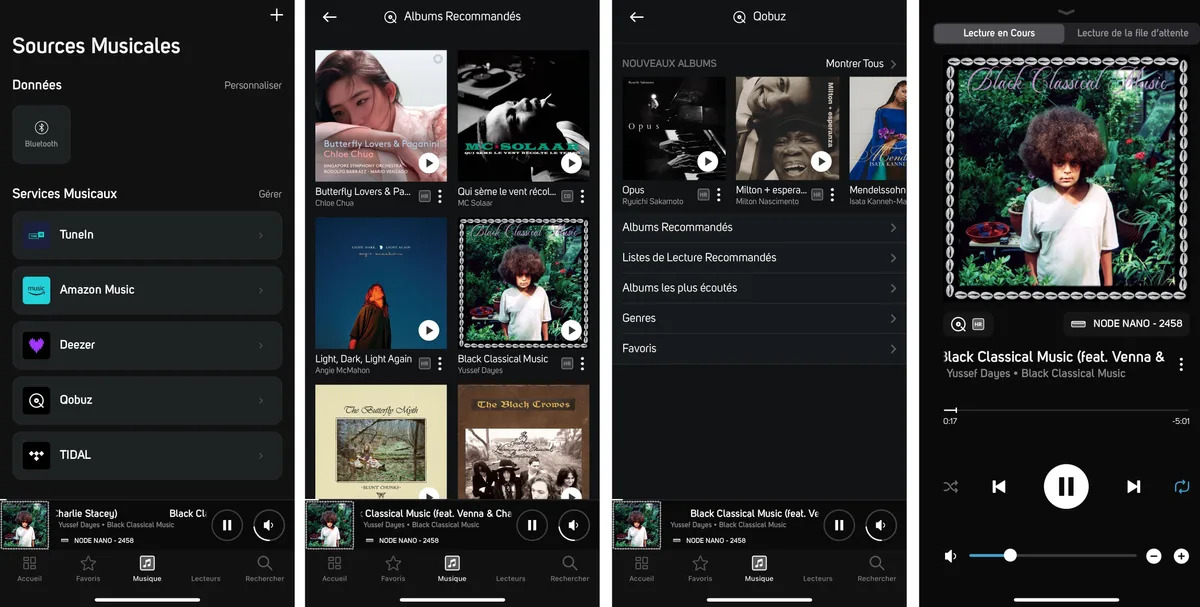
Task: Open the TIDAL service
Action: (x=147, y=455)
